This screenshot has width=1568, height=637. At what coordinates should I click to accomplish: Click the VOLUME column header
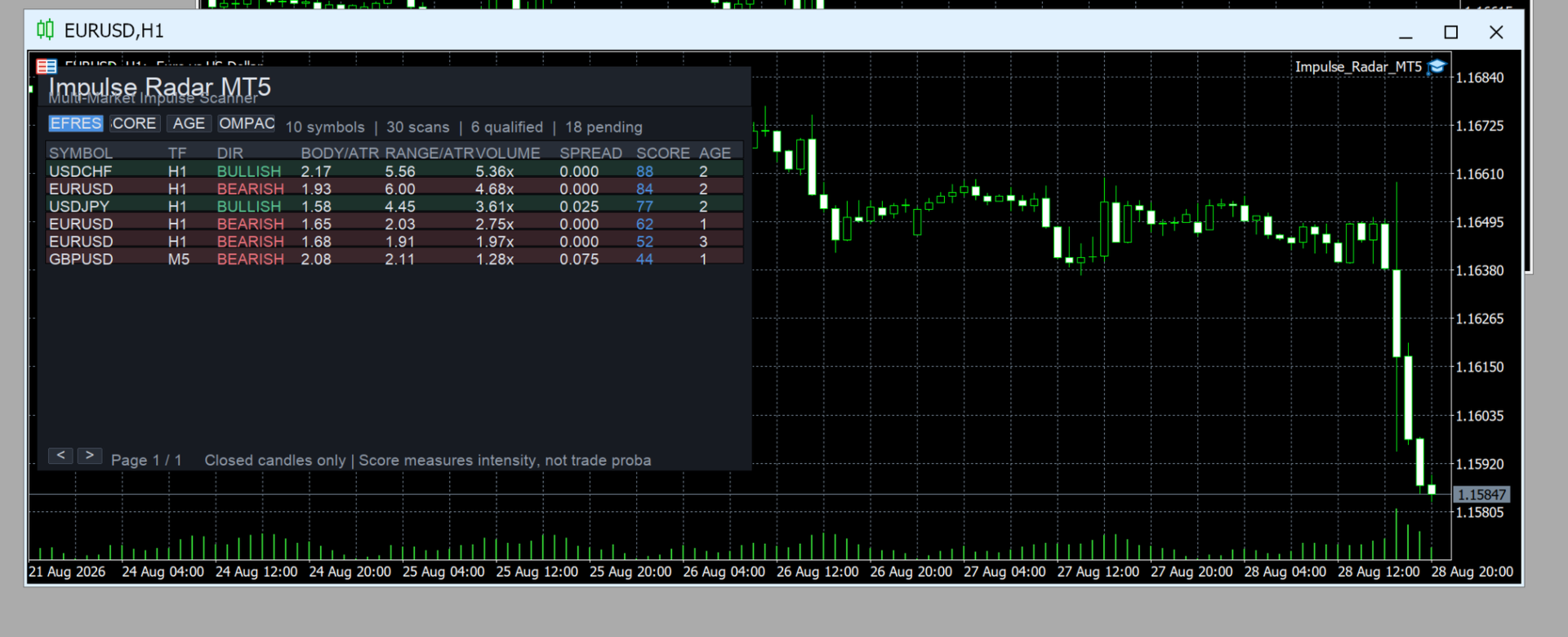[x=508, y=153]
